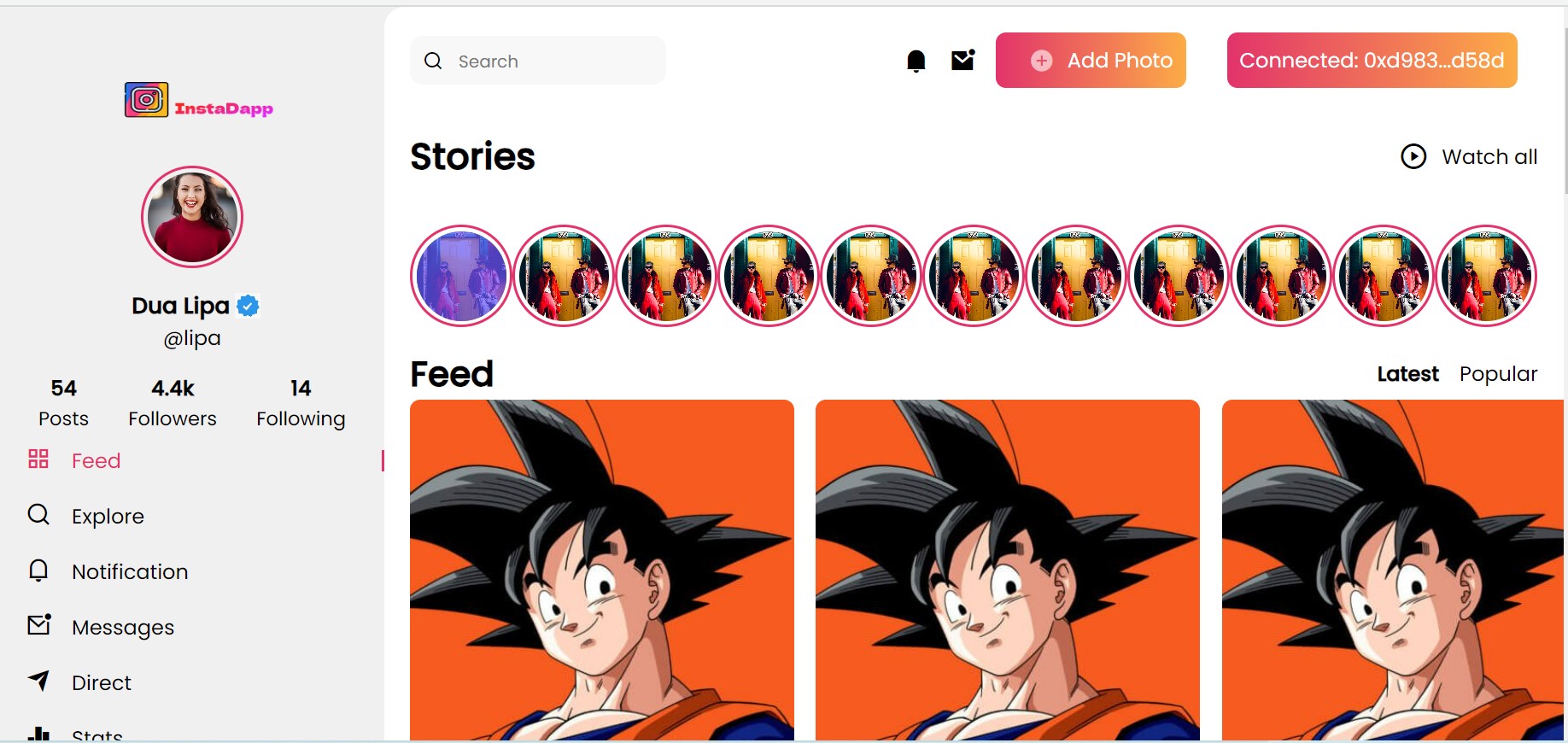Click the Notification bell icon in sidebar
The image size is (1568, 743).
[x=38, y=570]
